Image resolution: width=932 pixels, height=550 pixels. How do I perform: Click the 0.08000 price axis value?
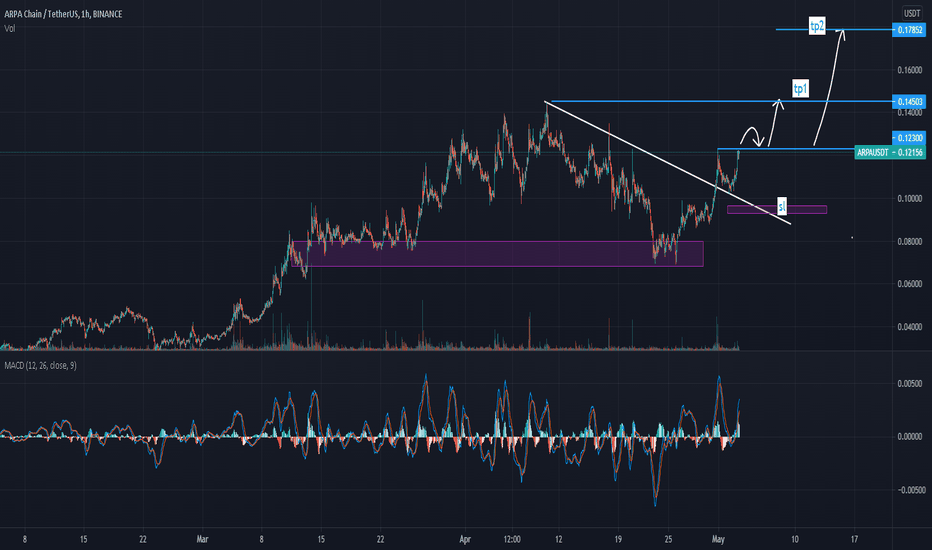tap(909, 241)
